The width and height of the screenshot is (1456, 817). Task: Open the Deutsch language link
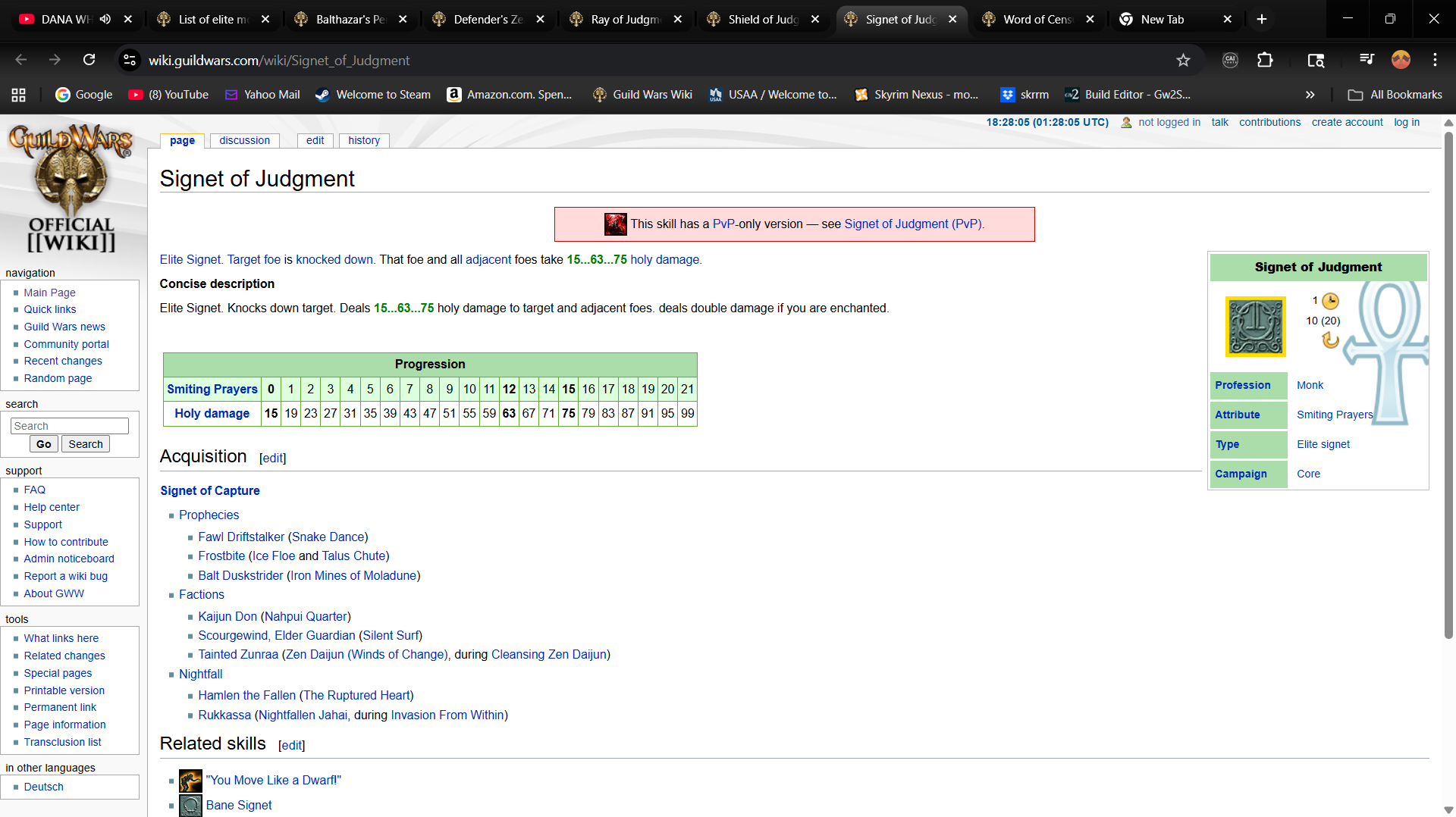pos(43,787)
